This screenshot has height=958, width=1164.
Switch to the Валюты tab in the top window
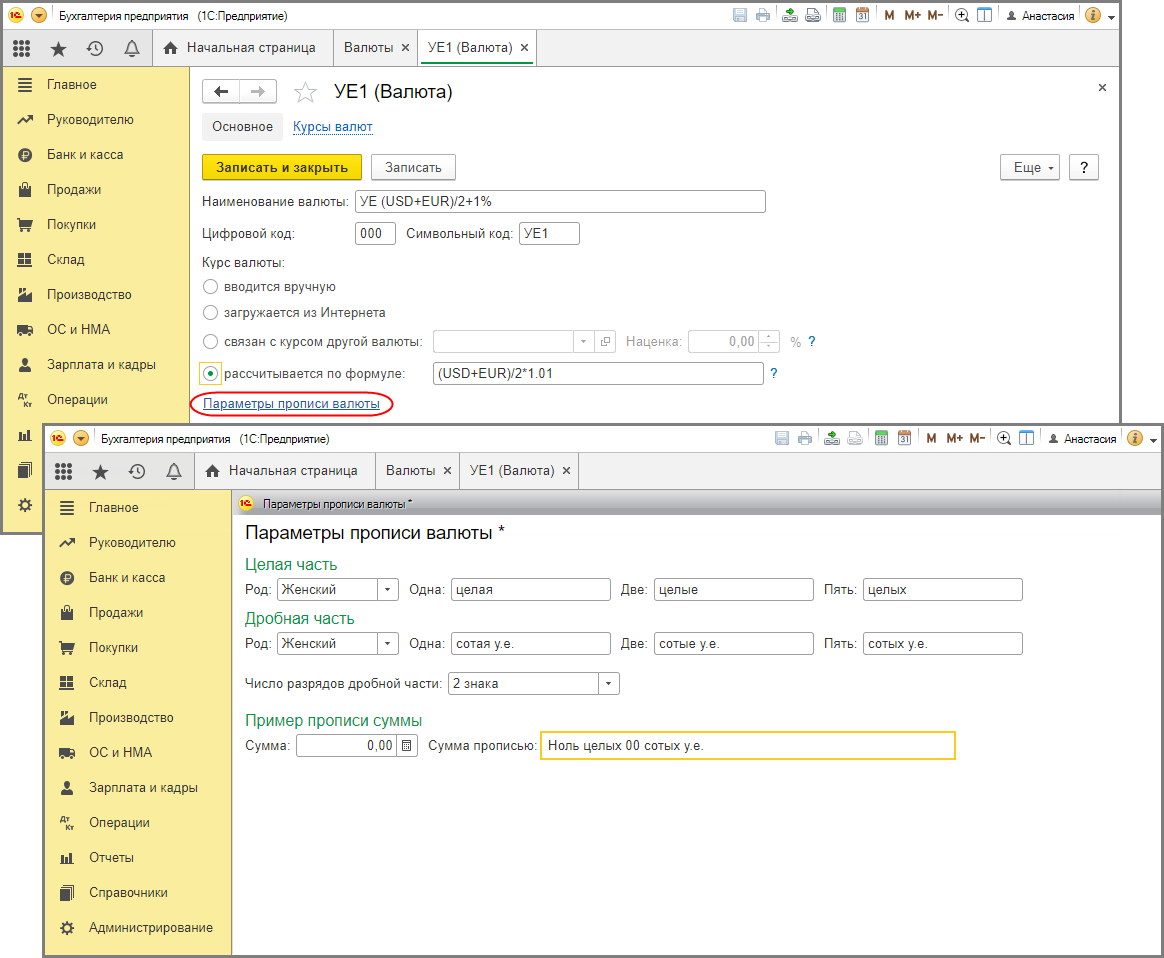click(x=367, y=48)
